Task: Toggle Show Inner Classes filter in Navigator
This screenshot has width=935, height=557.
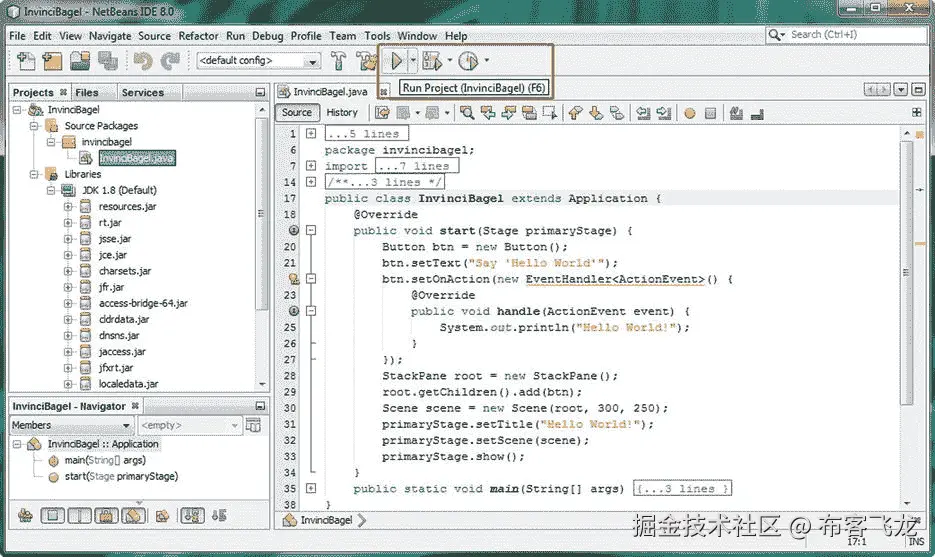Action: pyautogui.click(x=134, y=515)
